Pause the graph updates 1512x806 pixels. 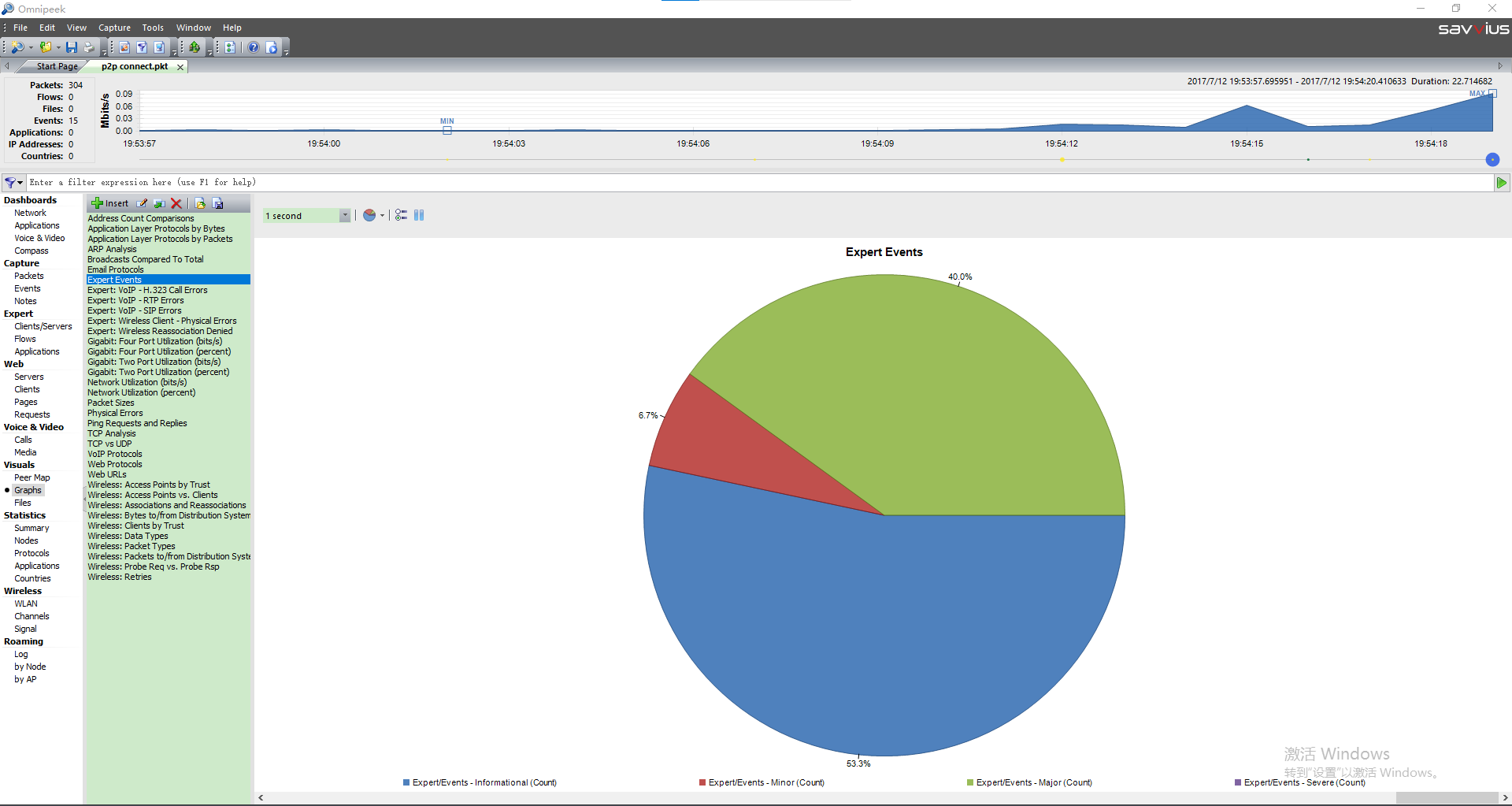(419, 215)
